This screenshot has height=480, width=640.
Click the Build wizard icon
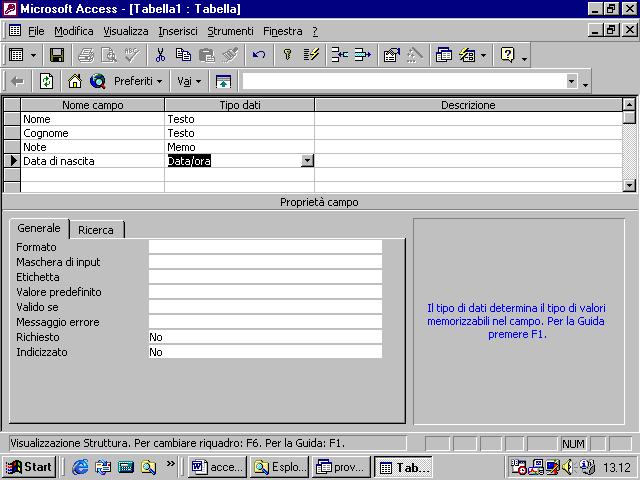point(415,55)
